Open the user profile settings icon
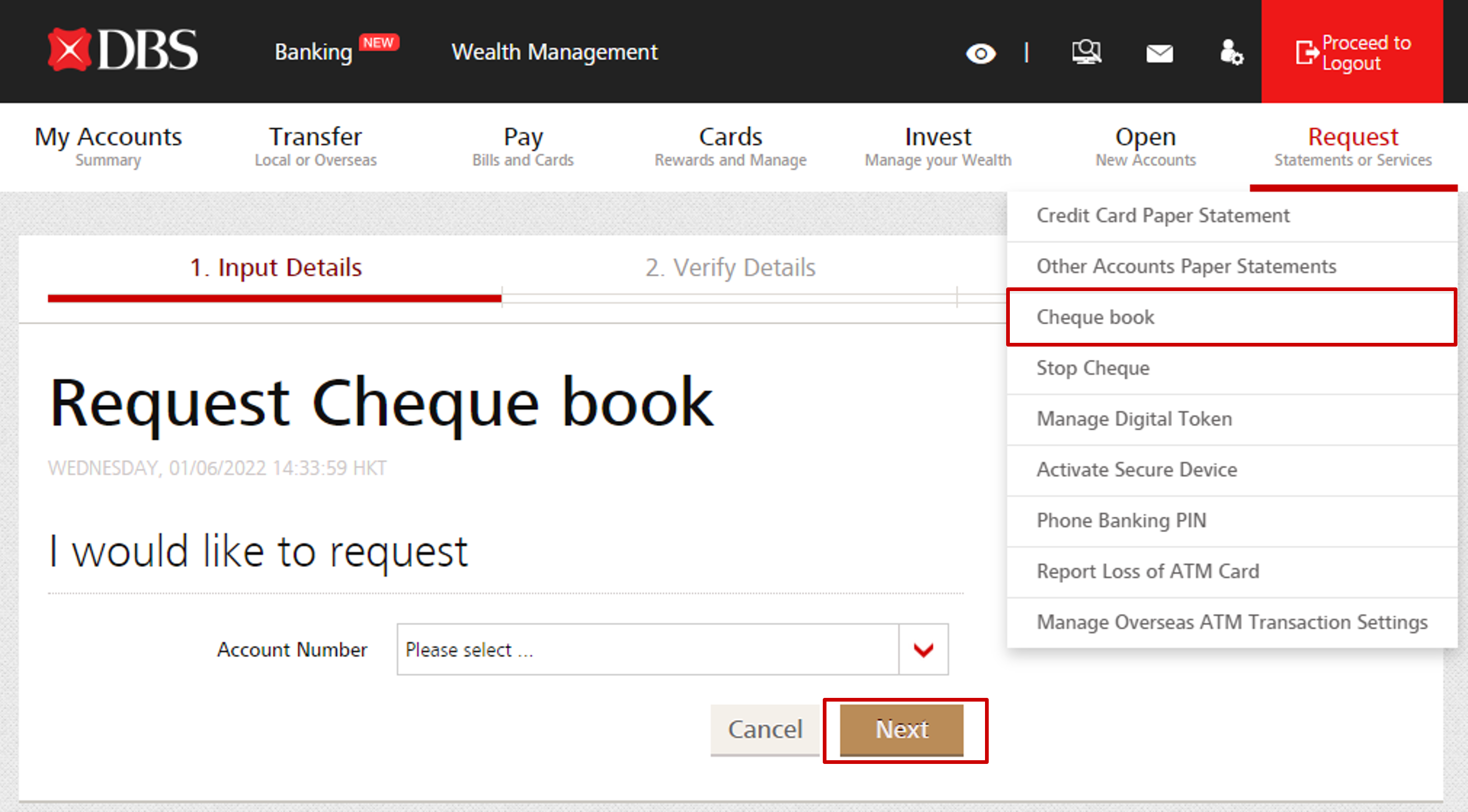This screenshot has height=812, width=1468. [x=1231, y=52]
